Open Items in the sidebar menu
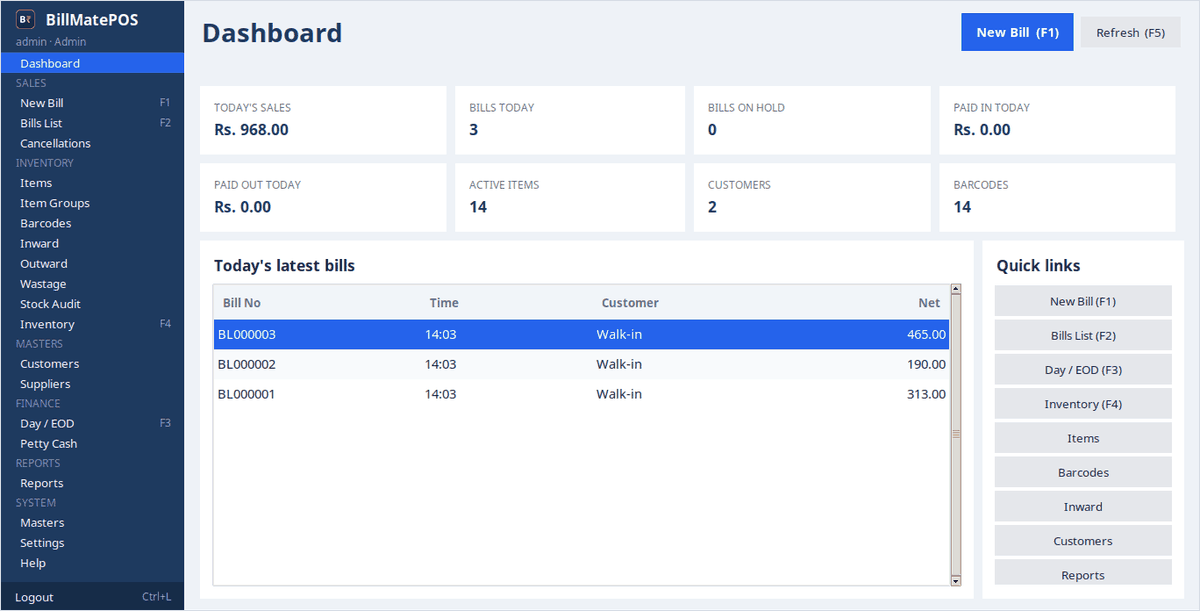The width and height of the screenshot is (1200, 611). pyautogui.click(x=92, y=183)
